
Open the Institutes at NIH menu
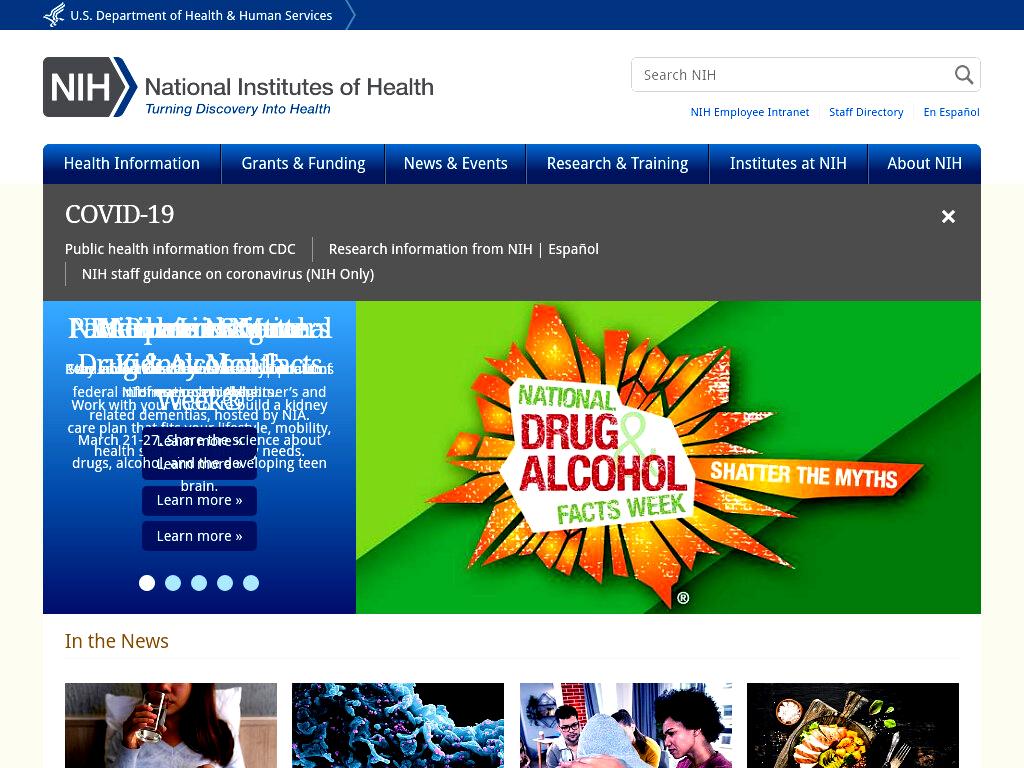pyautogui.click(x=788, y=163)
